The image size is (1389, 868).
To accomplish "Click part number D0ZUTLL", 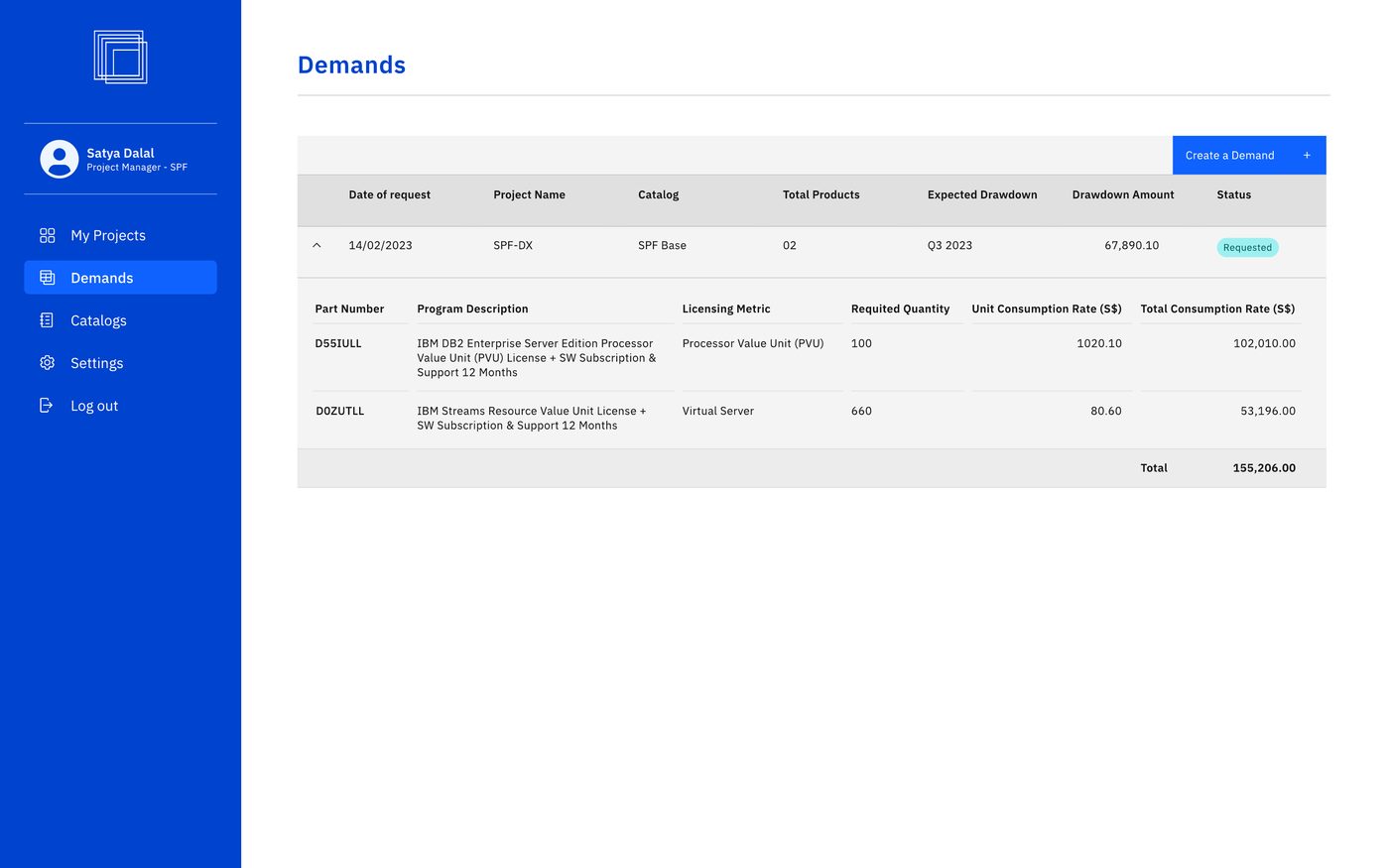I will pyautogui.click(x=339, y=412).
